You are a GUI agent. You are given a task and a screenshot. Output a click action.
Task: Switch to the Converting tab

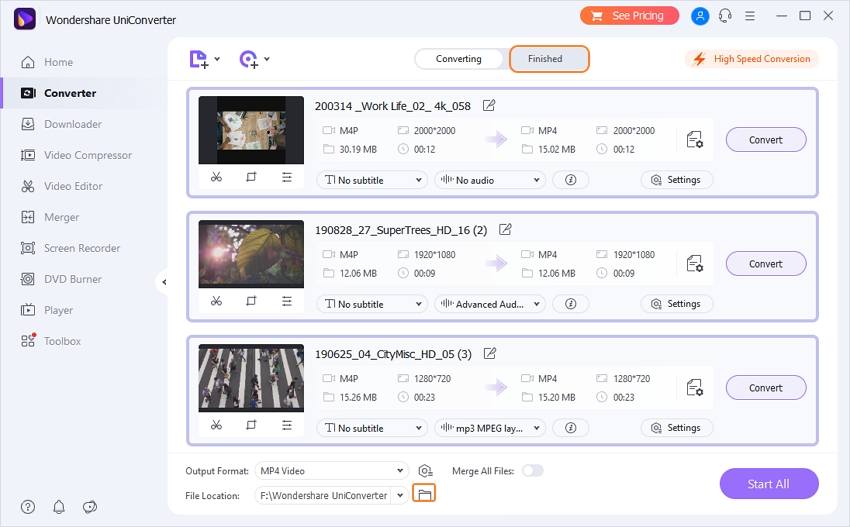459,59
